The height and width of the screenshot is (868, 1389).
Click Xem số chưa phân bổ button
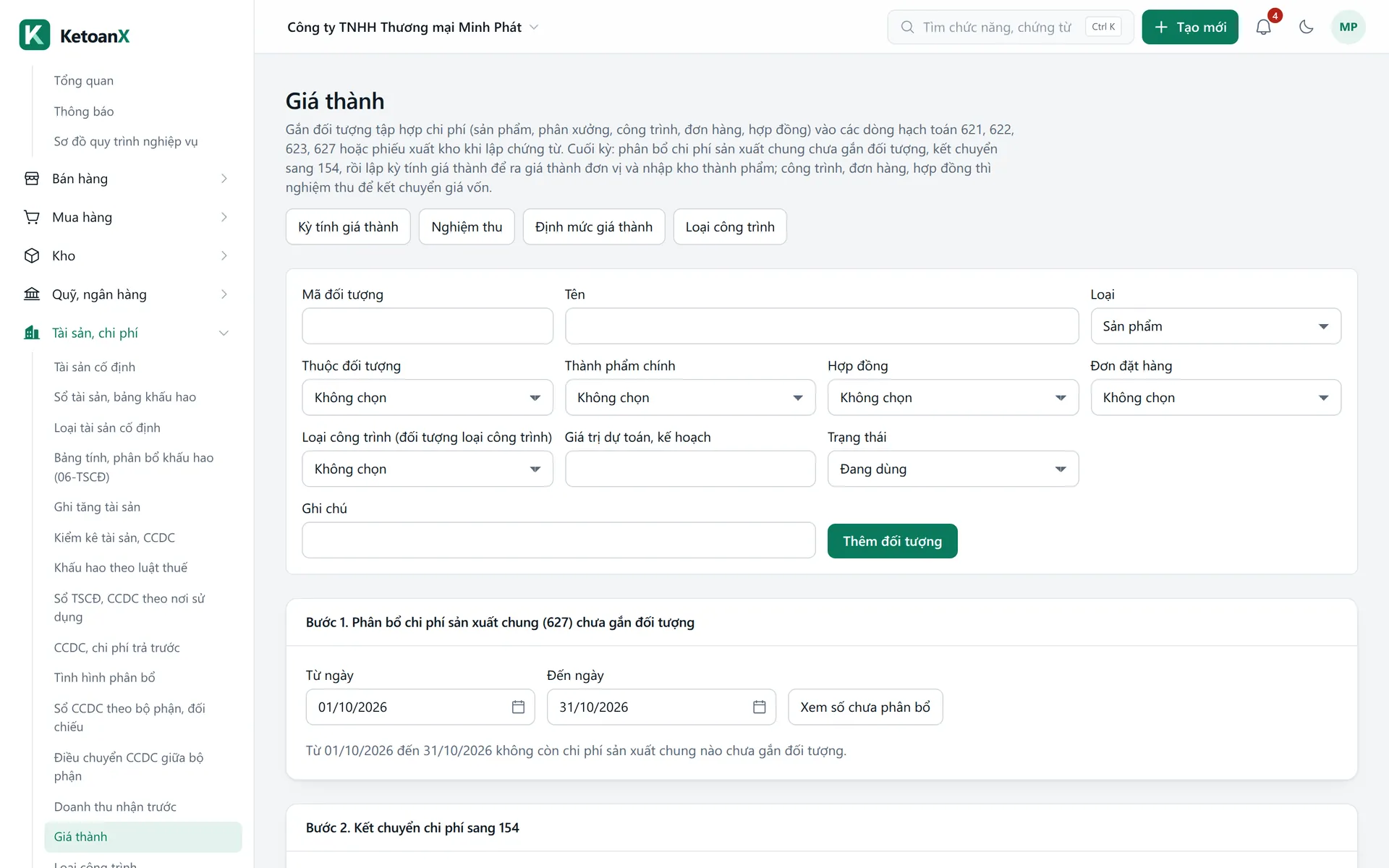tap(865, 707)
